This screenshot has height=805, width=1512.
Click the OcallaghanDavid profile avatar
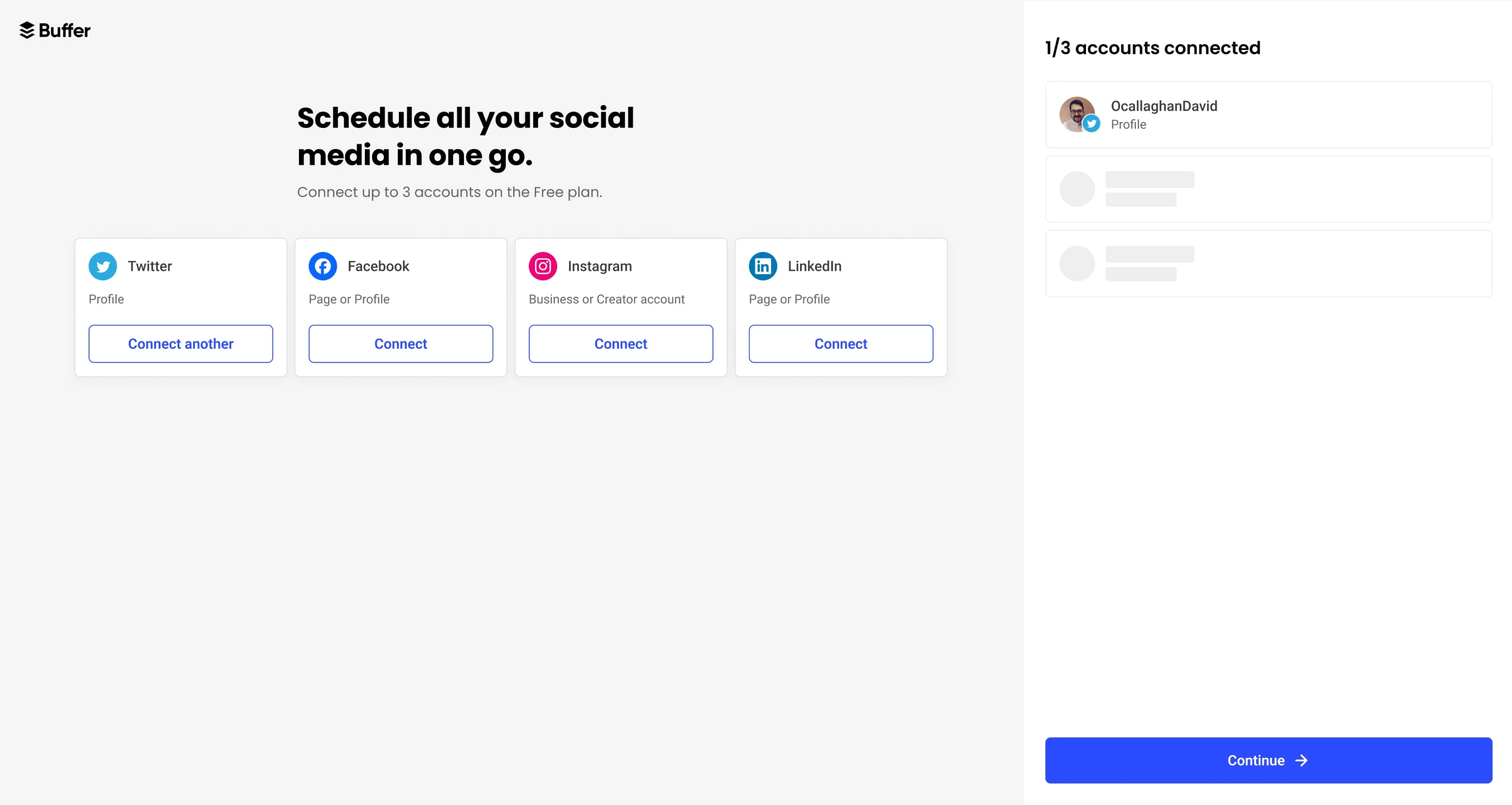coord(1076,114)
